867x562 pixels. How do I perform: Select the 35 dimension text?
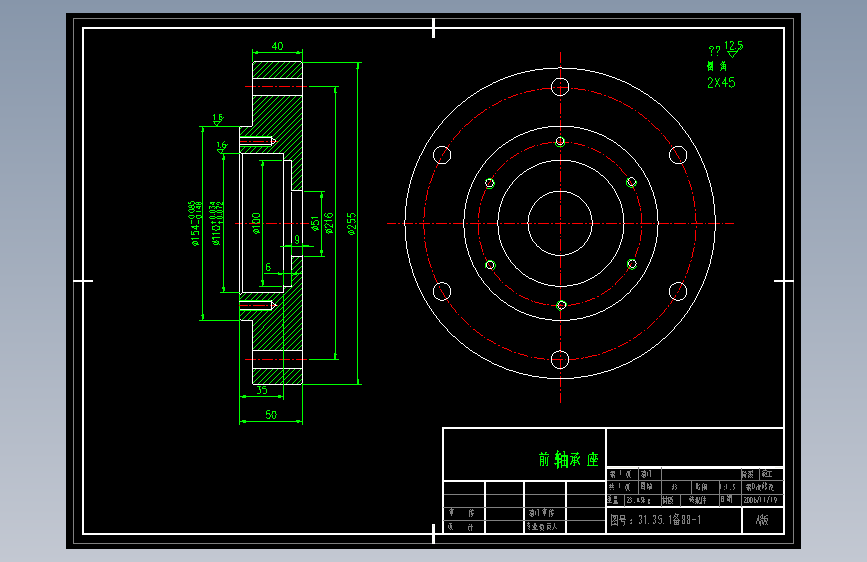(x=262, y=390)
